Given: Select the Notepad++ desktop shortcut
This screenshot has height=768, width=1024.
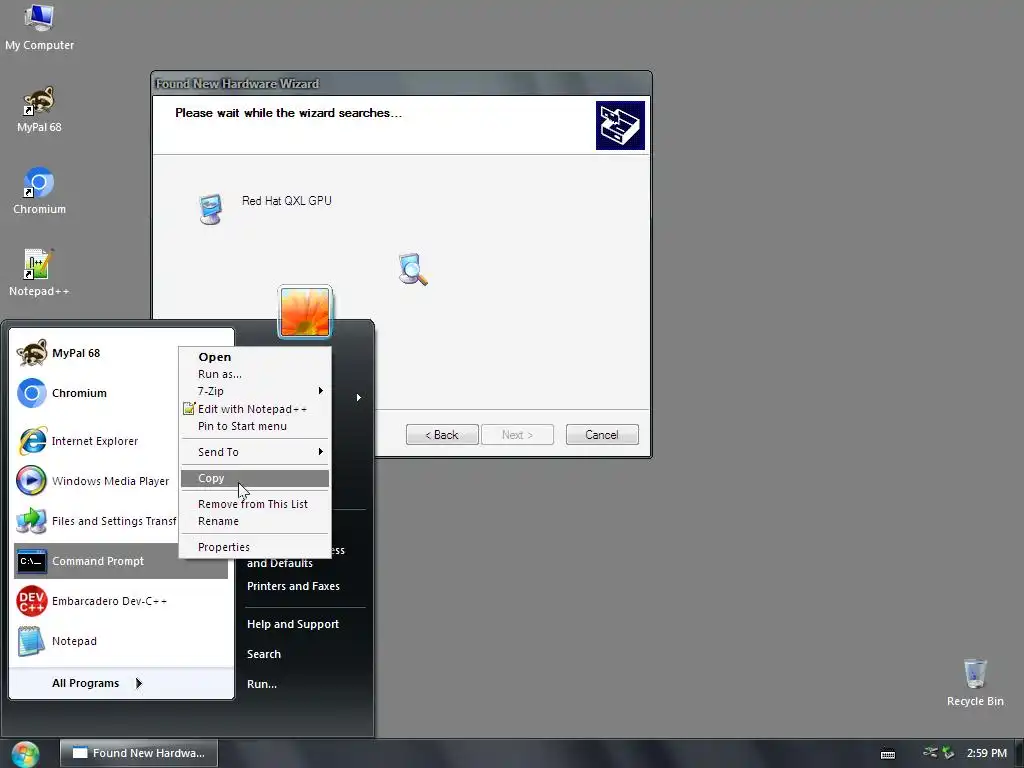Looking at the screenshot, I should [x=39, y=274].
